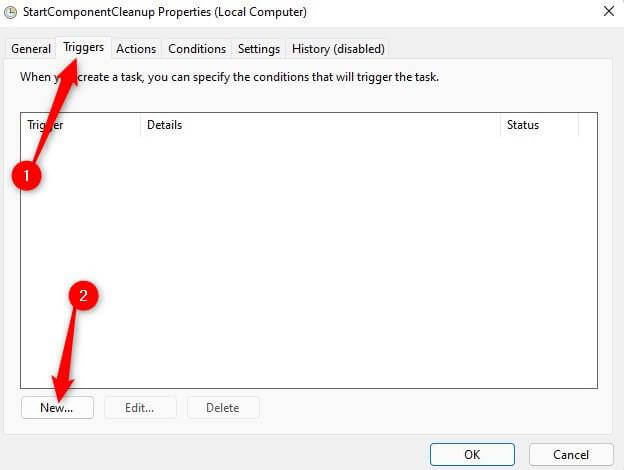Viewport: 624px width, 470px height.
Task: Click the task clock icon in title bar
Action: click(10, 12)
